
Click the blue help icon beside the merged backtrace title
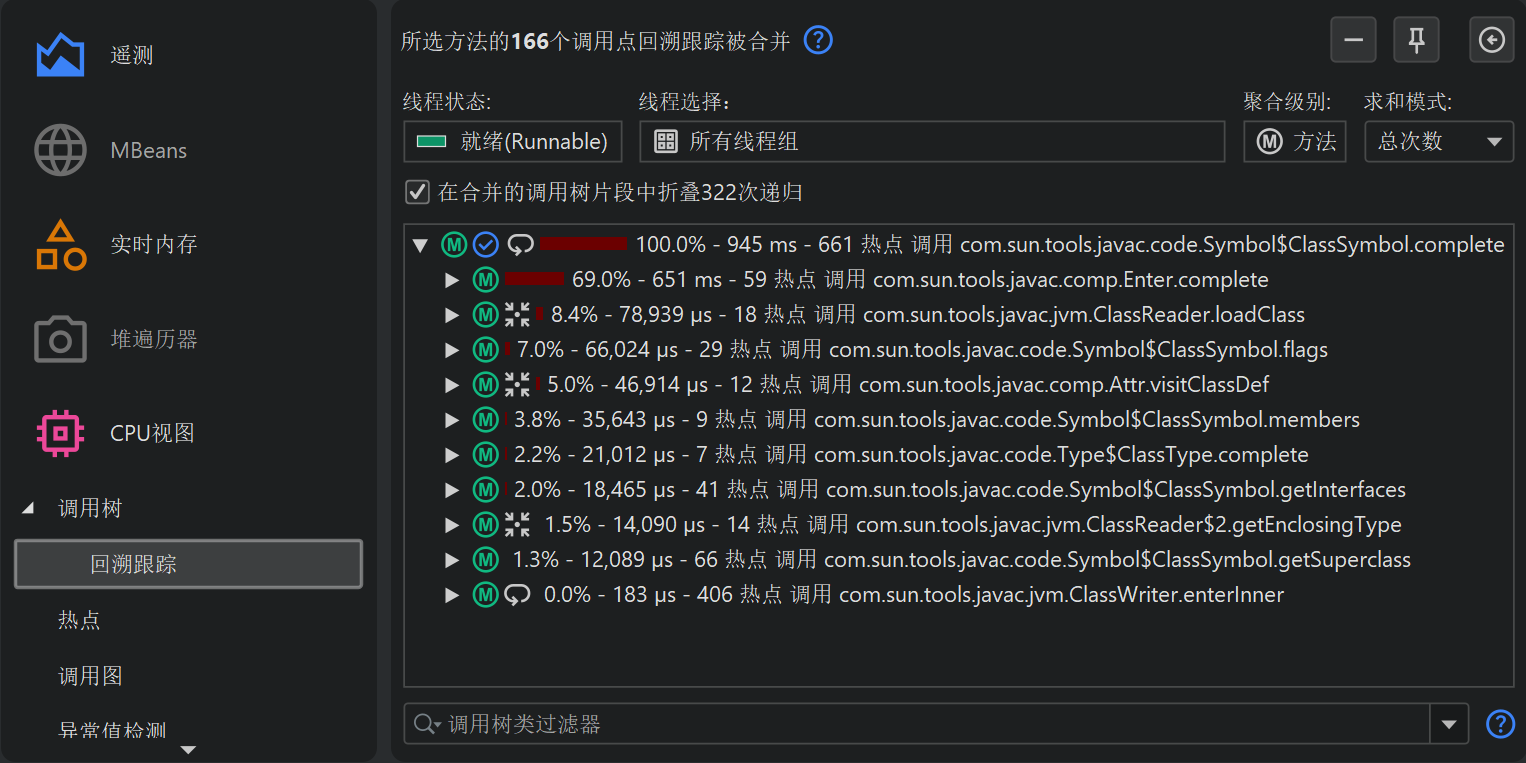pos(818,41)
